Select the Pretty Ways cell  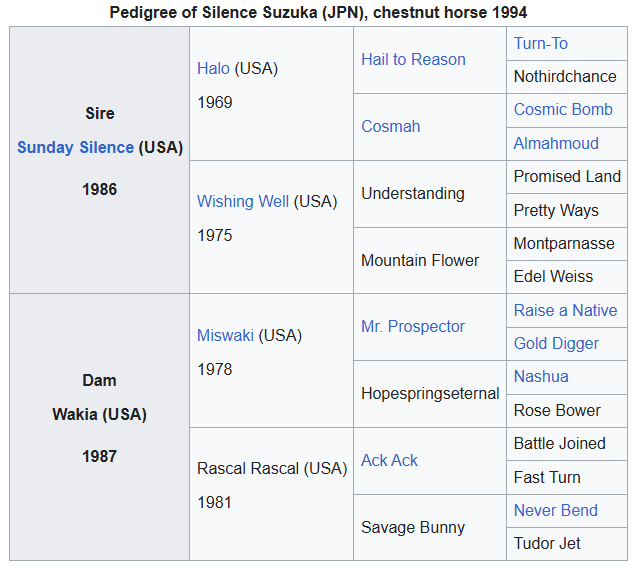567,210
